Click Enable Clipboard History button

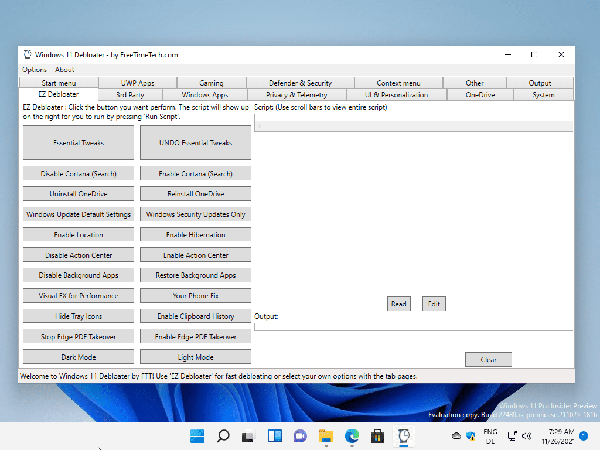[x=196, y=316]
